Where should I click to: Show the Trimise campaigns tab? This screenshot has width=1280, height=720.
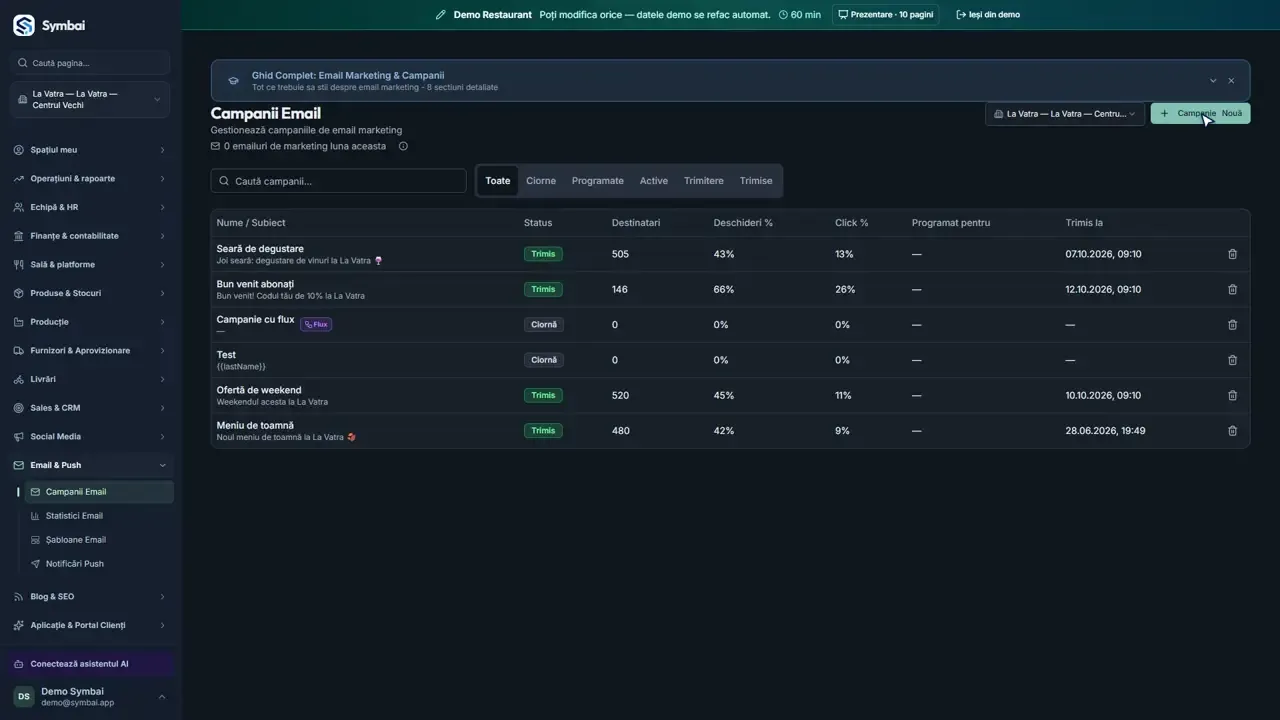click(x=756, y=181)
